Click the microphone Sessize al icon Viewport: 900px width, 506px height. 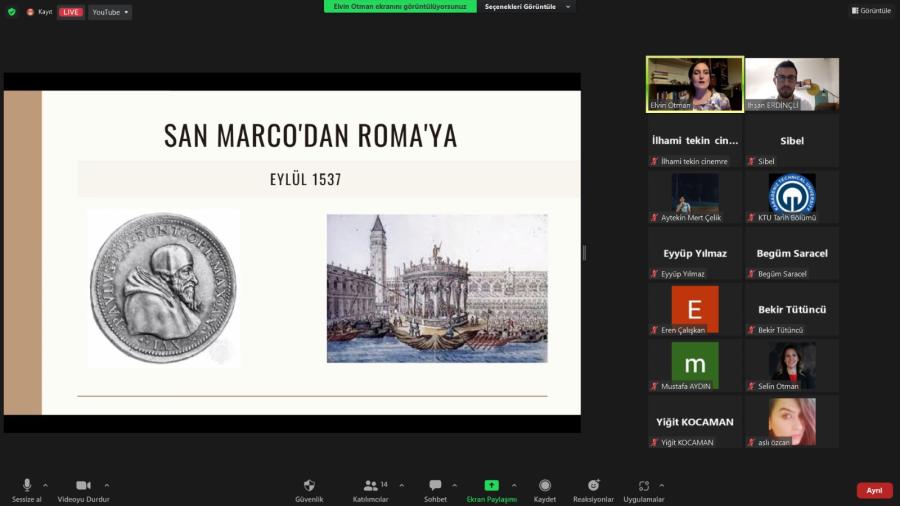(x=26, y=485)
